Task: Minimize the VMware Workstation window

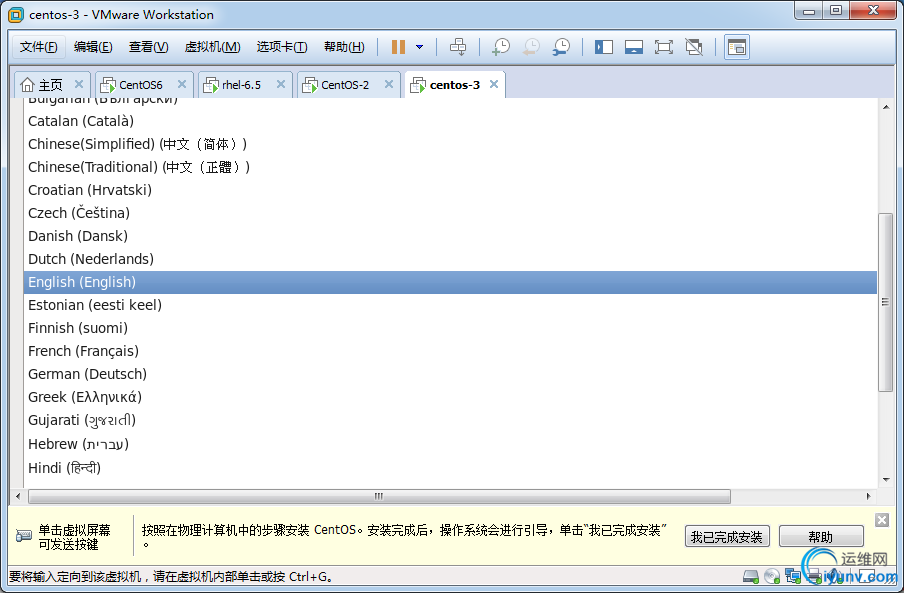Action: tap(808, 11)
